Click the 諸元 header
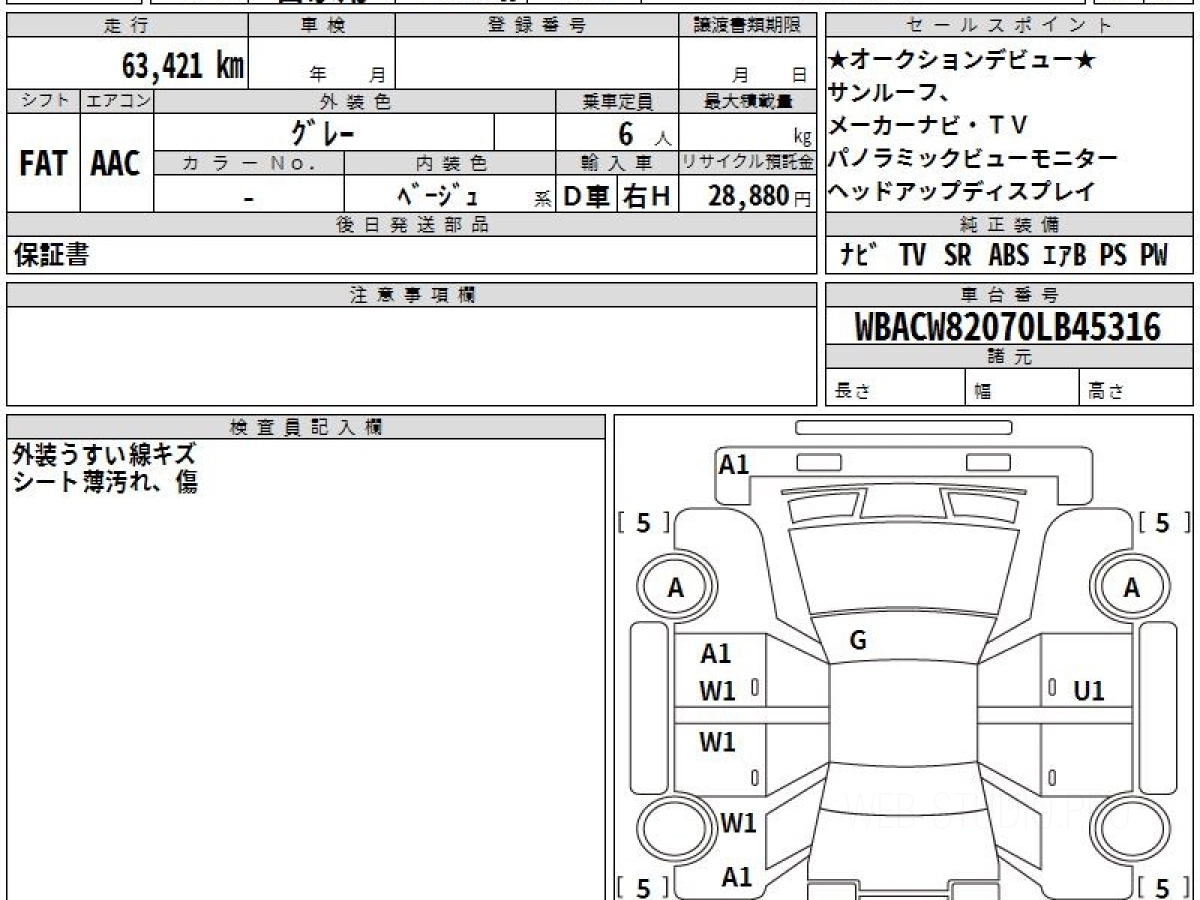This screenshot has width=1200, height=900. (x=1010, y=357)
